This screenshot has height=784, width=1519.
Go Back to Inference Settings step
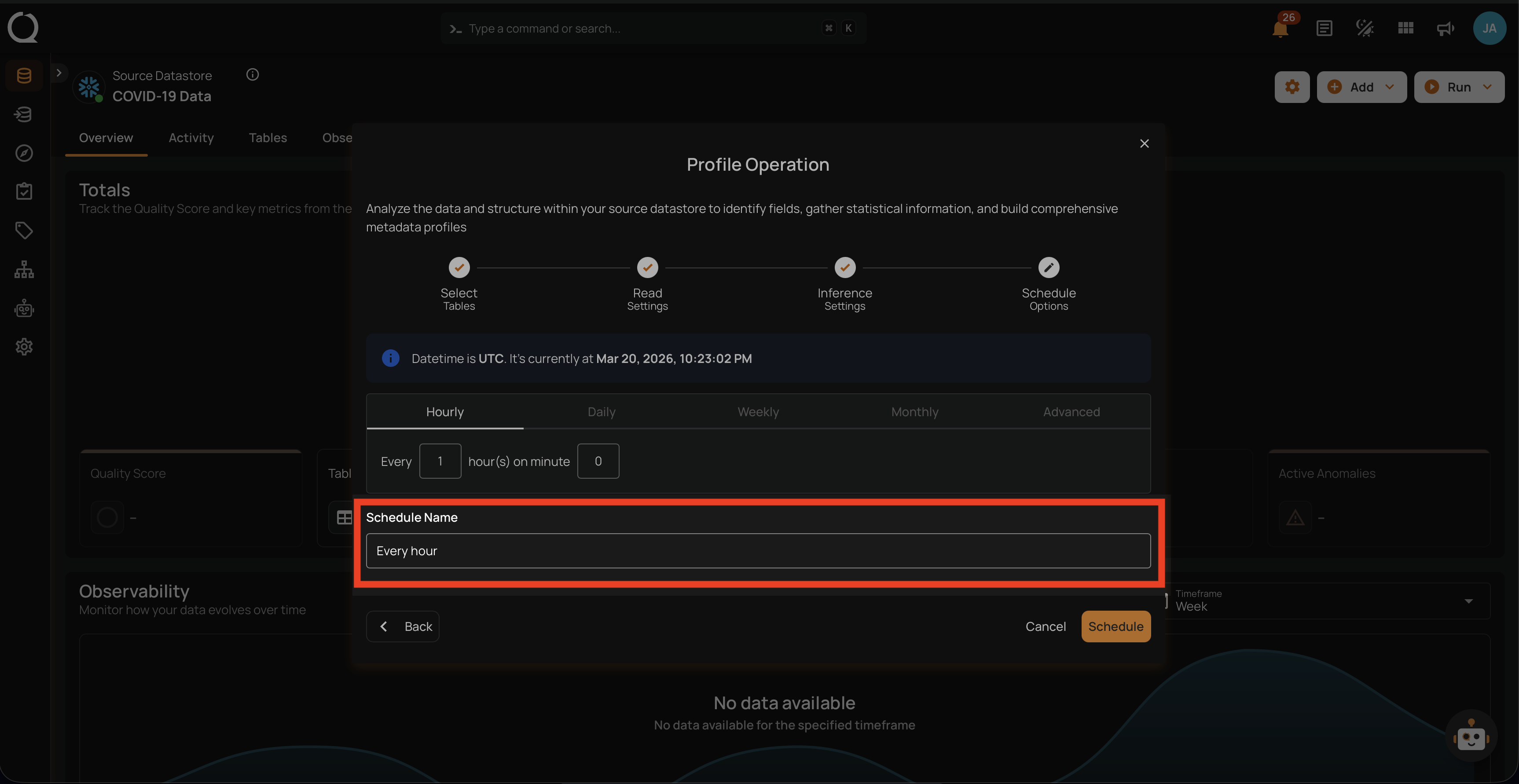click(403, 626)
